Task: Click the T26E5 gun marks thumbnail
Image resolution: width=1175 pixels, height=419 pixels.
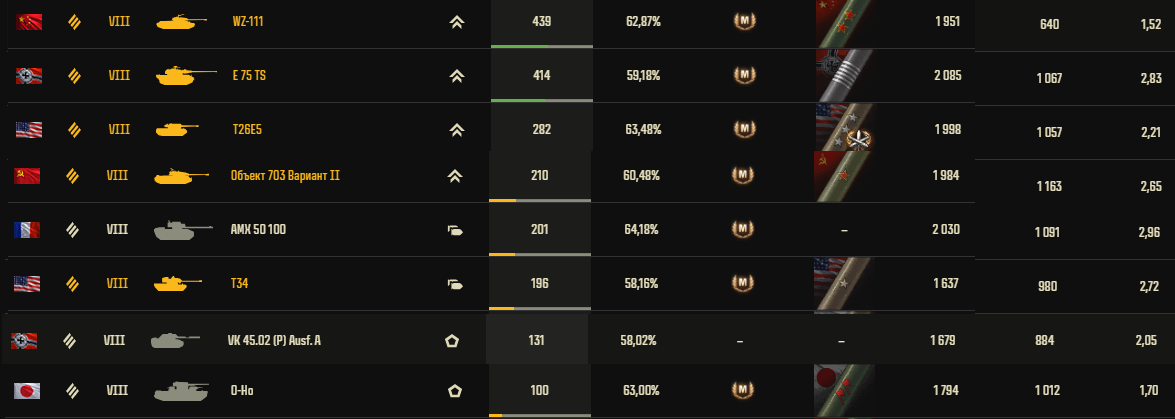Action: [x=844, y=129]
